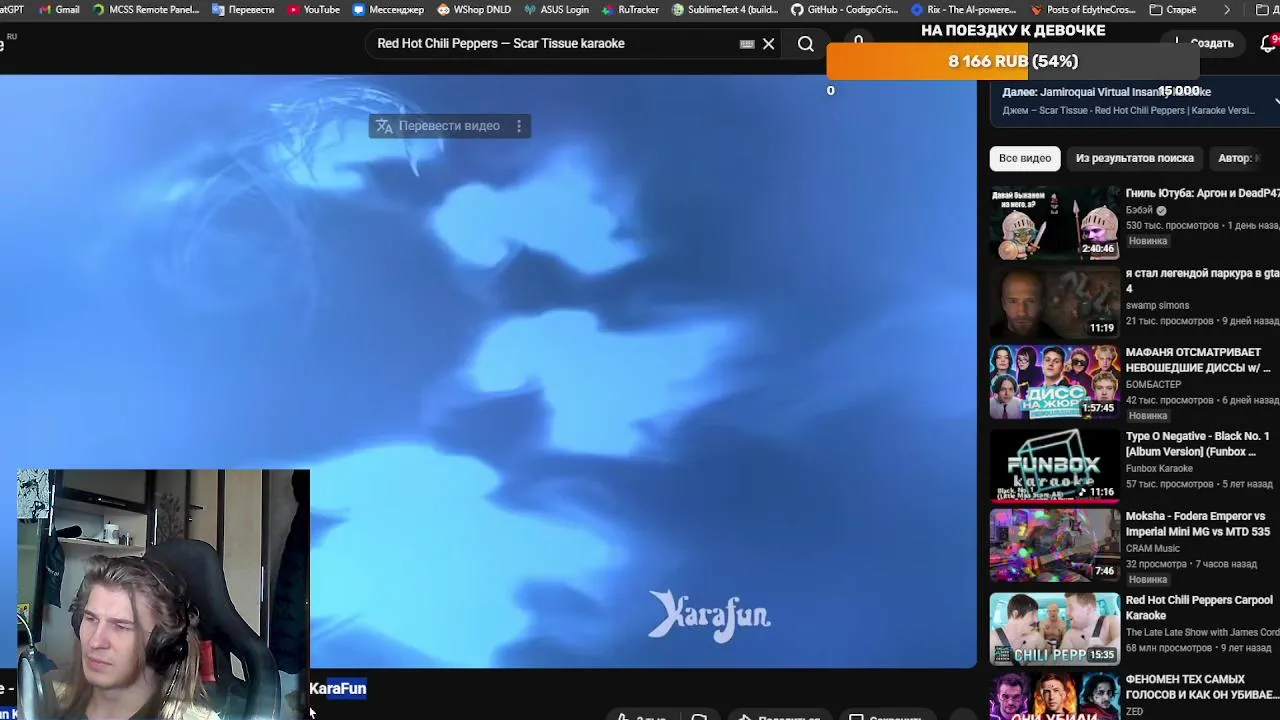Open Moksha Fodera Emperor video title
Screen dimensions: 1280x720
click(x=1198, y=524)
